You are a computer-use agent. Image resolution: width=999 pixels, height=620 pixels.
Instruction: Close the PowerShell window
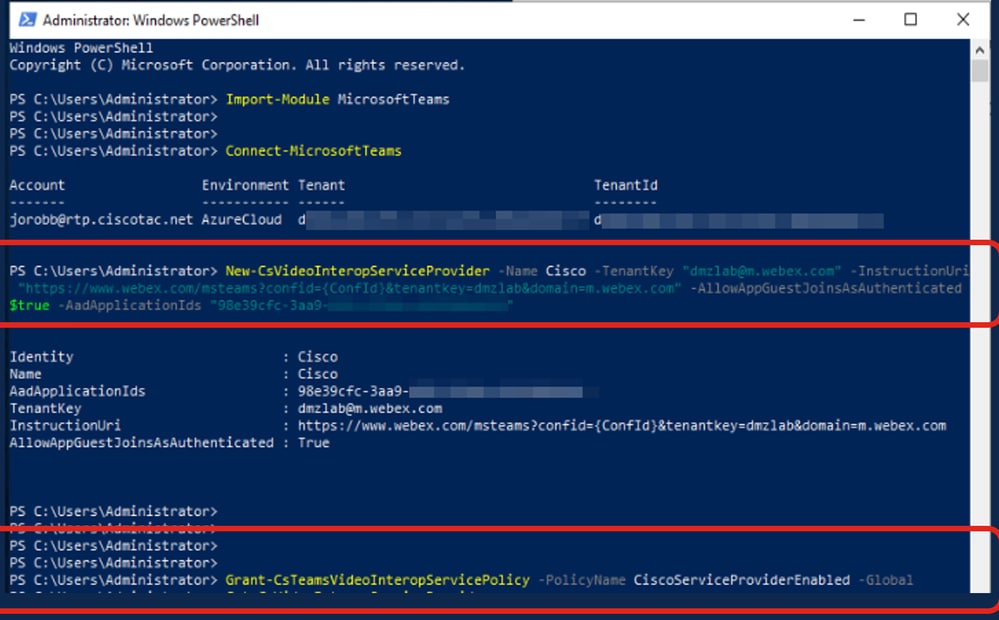click(963, 20)
